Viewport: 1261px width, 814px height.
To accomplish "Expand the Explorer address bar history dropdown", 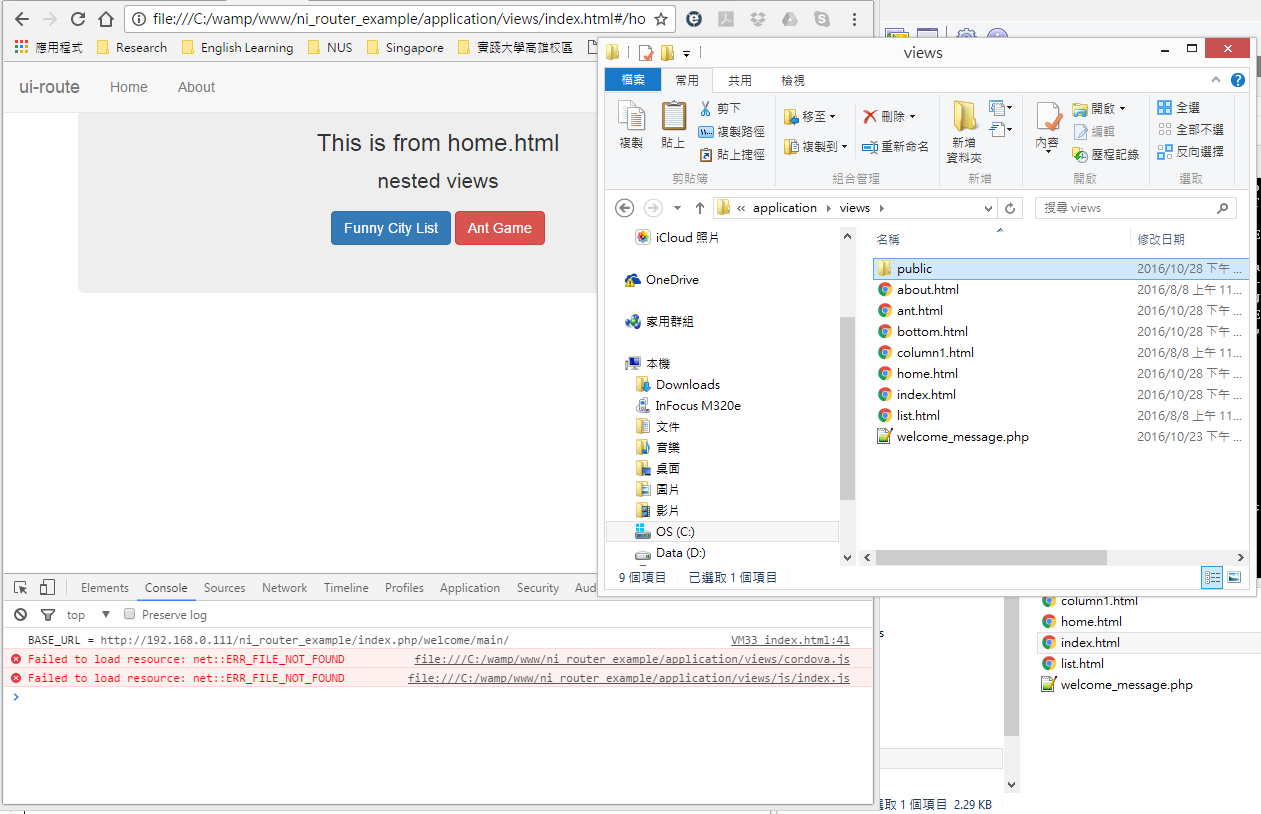I will [x=988, y=208].
